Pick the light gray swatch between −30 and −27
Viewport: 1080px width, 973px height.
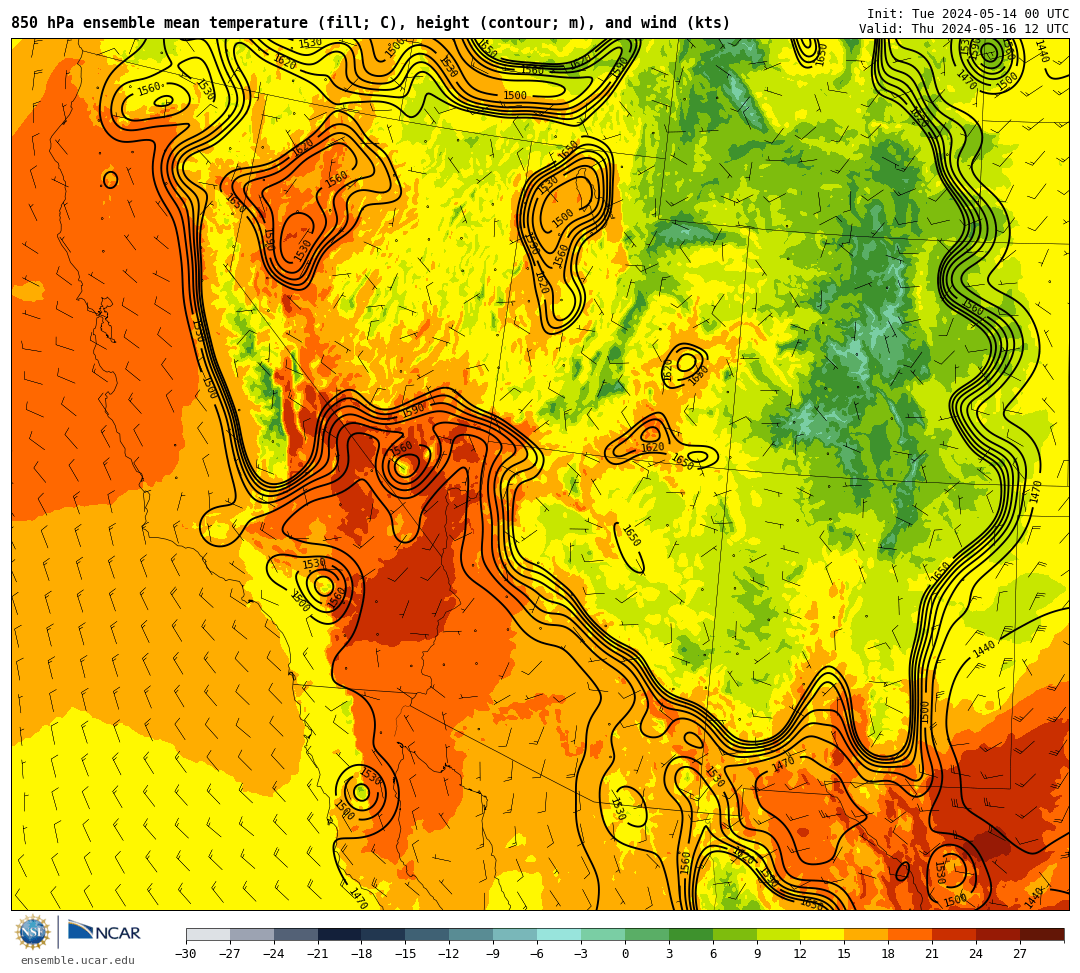[x=208, y=935]
